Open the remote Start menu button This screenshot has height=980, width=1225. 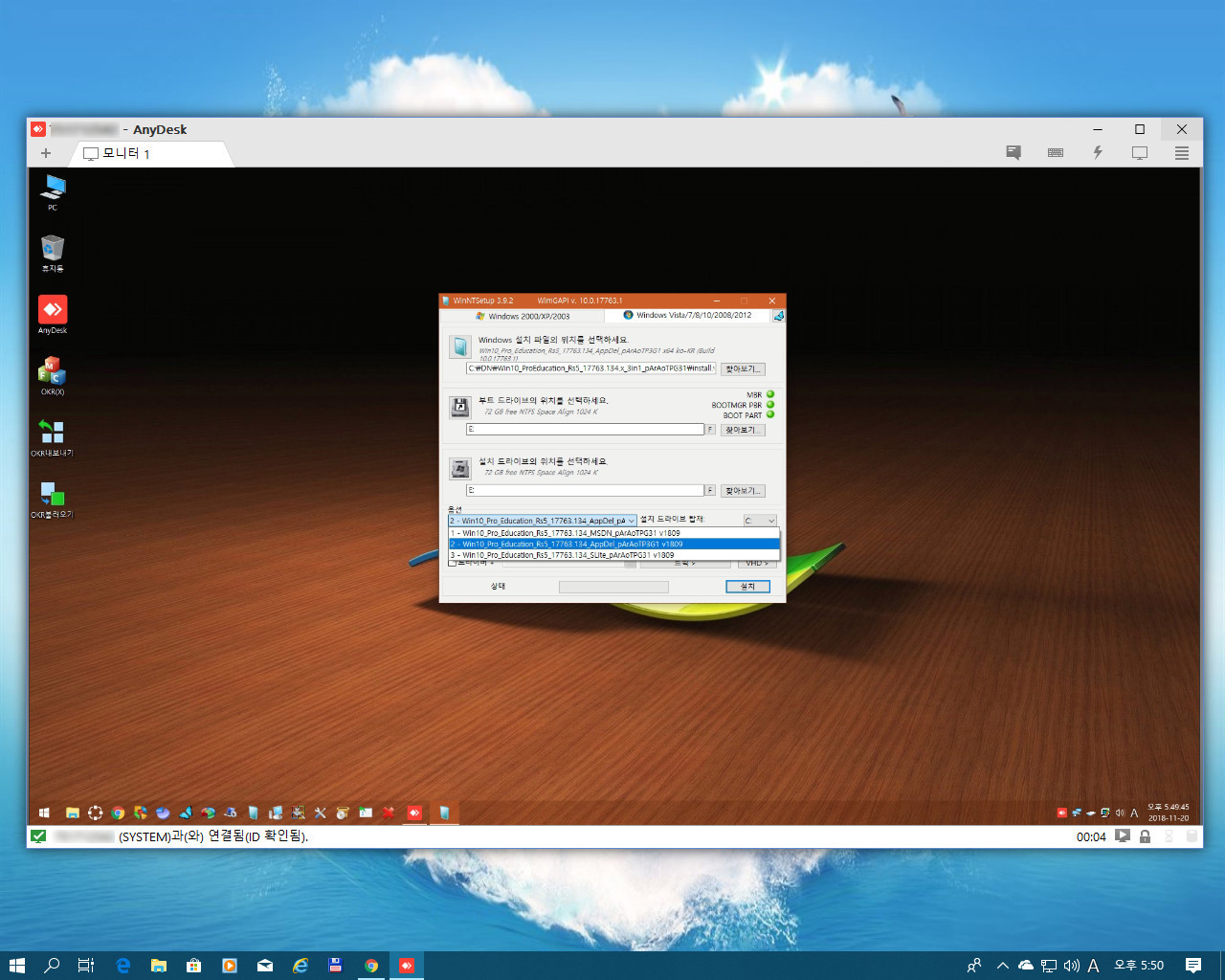click(x=44, y=813)
